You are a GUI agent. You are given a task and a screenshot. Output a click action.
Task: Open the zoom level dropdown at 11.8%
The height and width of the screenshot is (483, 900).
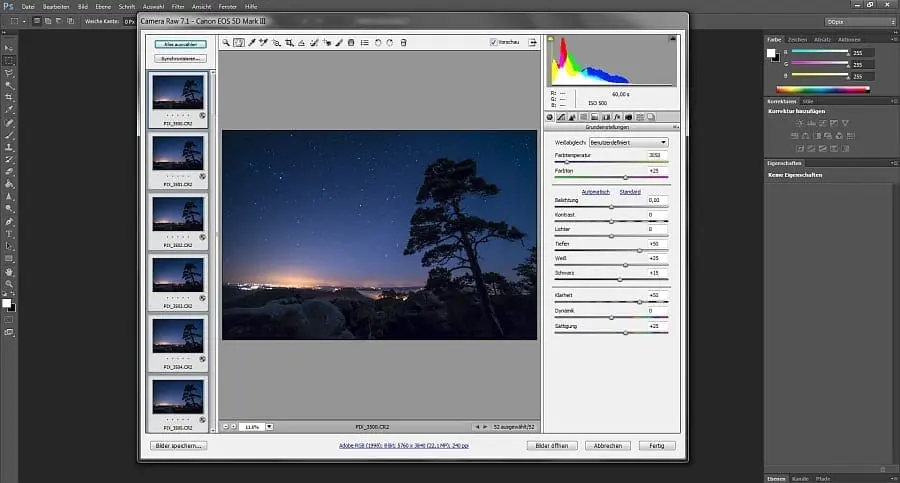(269, 427)
